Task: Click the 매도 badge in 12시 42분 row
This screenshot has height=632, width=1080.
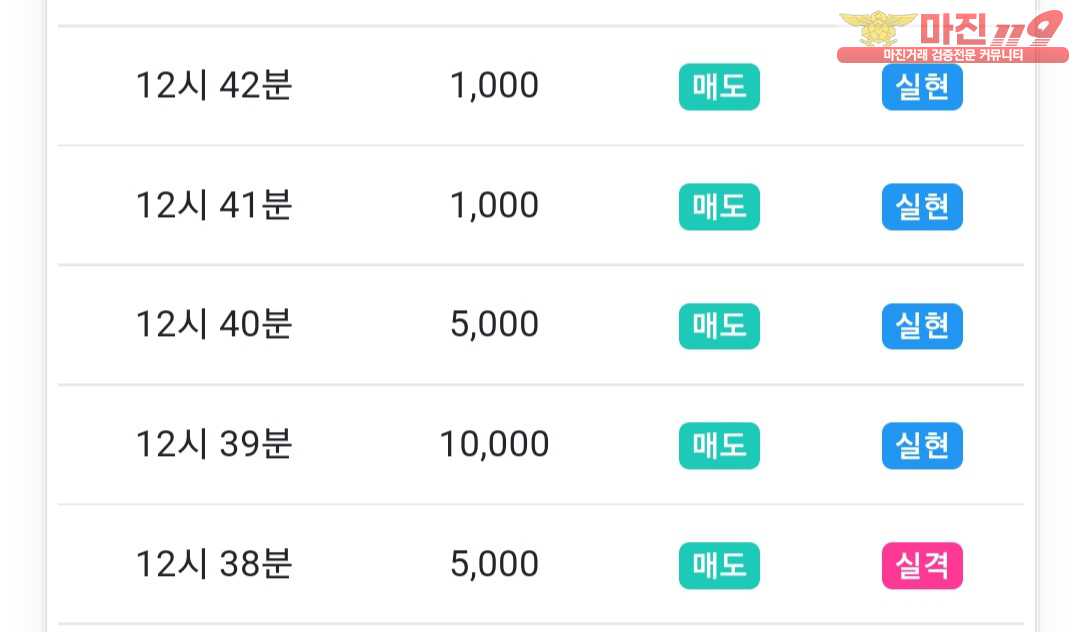Action: [719, 87]
